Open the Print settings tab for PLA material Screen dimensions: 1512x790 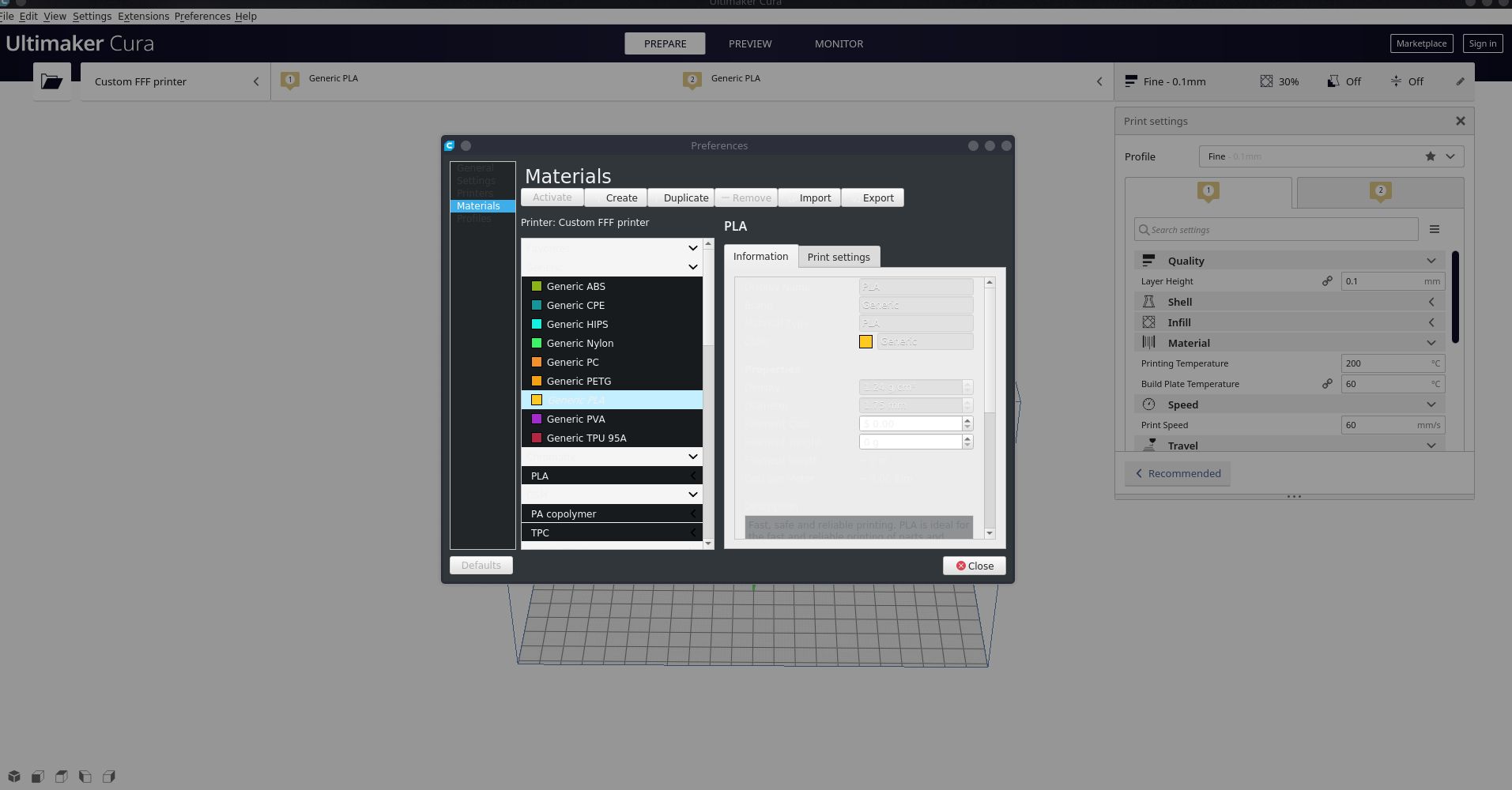coord(839,257)
